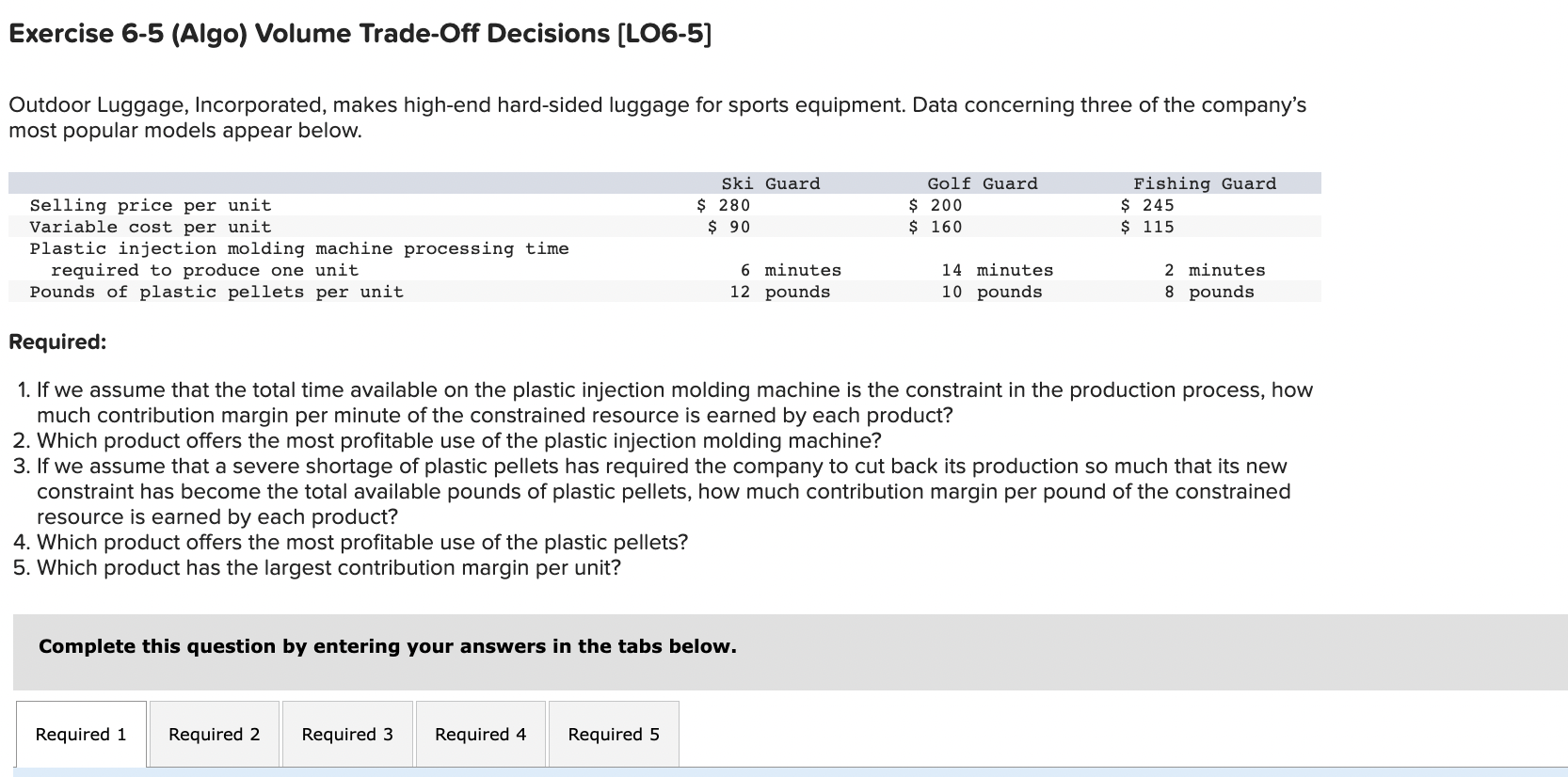Click requirement 5 about largest contribution margin
The width and height of the screenshot is (1568, 777).
[x=317, y=567]
